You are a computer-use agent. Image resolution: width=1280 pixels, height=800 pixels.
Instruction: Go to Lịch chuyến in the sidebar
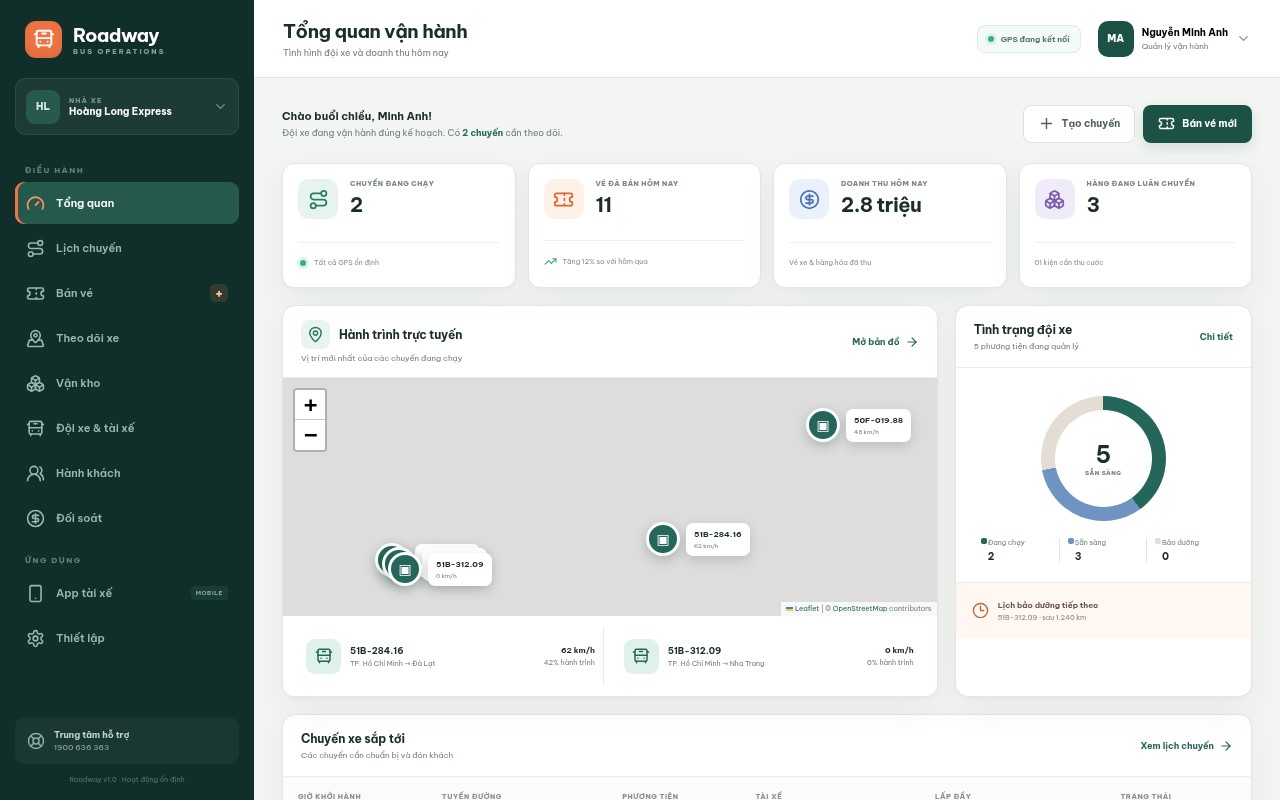[127, 248]
